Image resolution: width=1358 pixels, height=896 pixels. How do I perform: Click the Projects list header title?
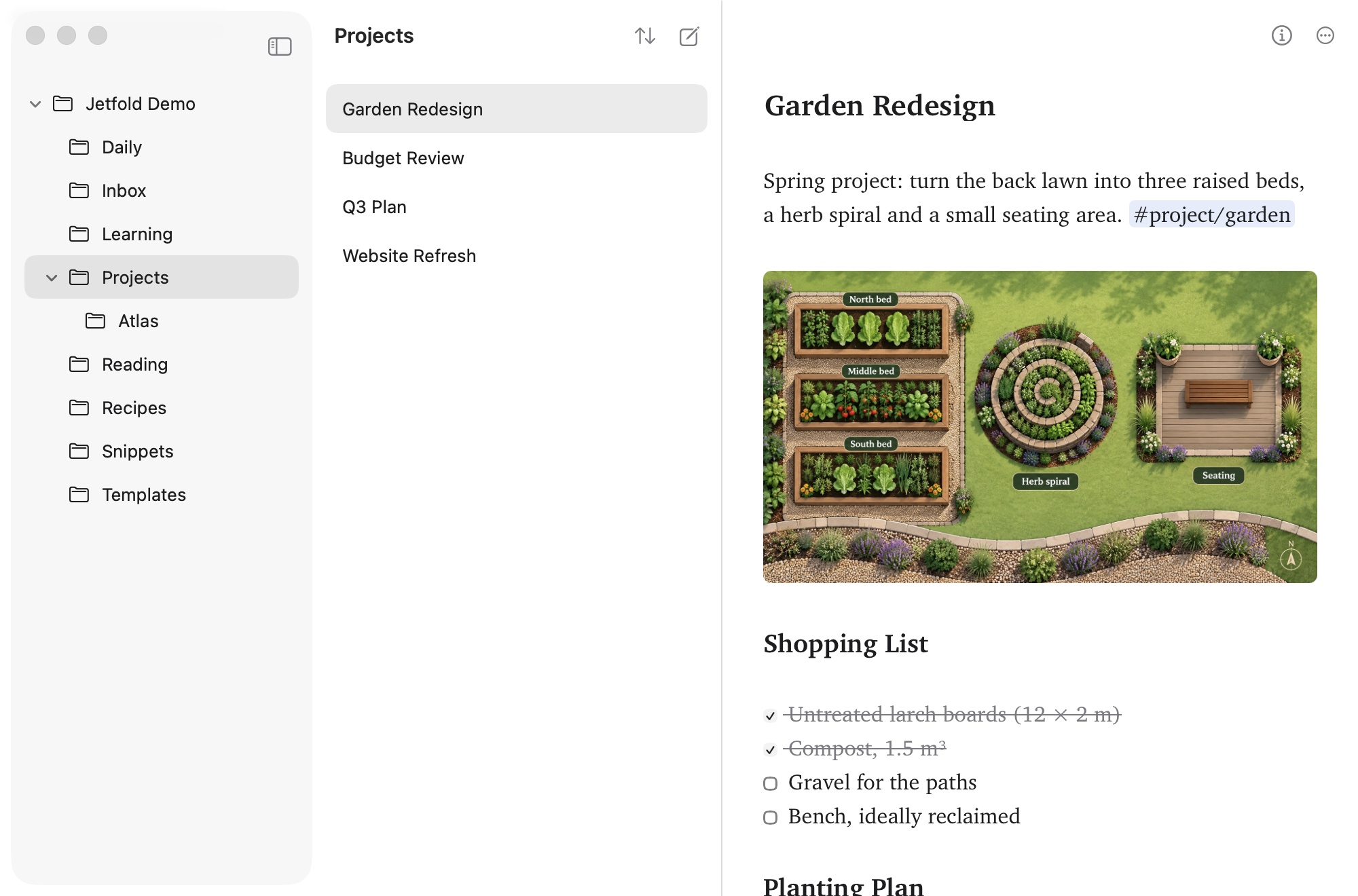(374, 35)
